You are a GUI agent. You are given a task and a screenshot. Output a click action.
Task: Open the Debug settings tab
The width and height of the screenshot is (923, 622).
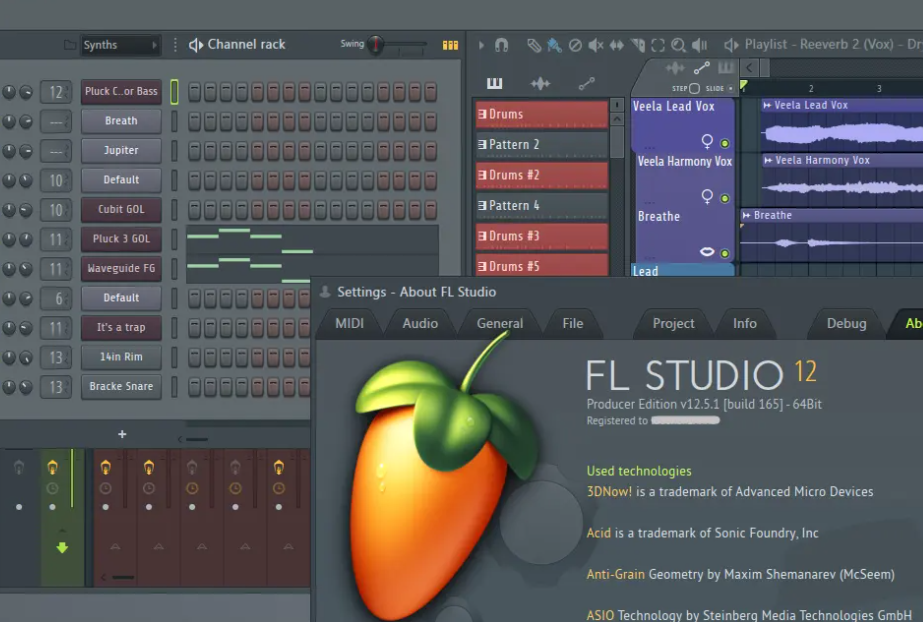click(x=846, y=324)
